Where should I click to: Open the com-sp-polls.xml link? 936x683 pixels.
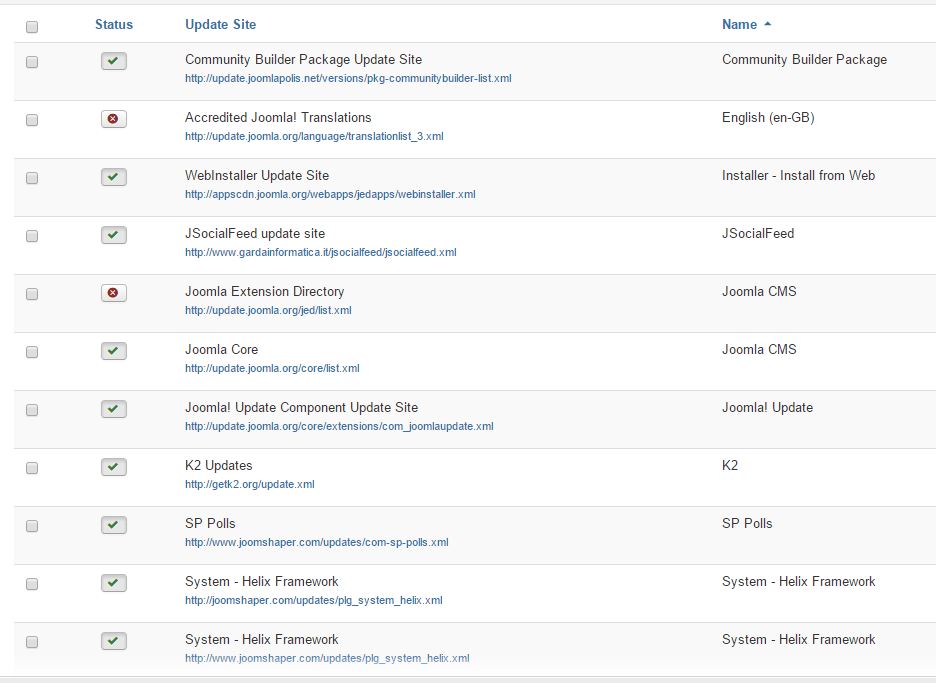(316, 542)
